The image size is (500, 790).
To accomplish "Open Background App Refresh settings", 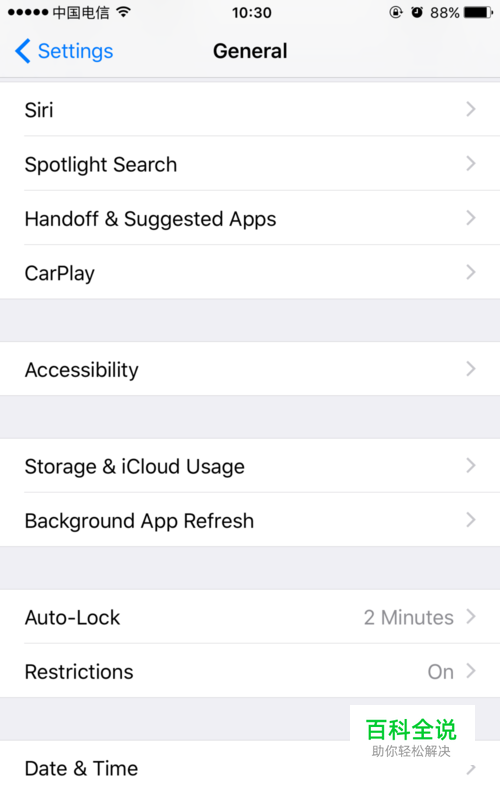I will coord(250,520).
